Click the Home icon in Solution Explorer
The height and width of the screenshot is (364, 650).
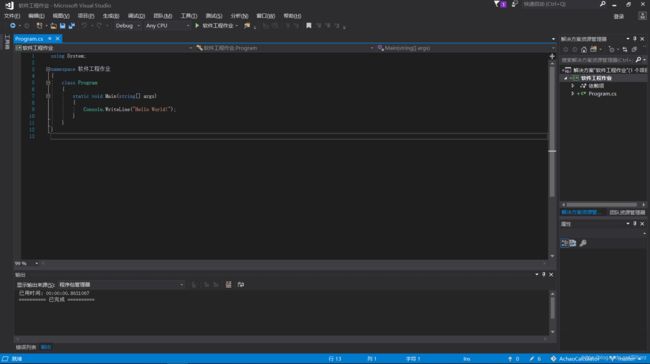click(584, 49)
